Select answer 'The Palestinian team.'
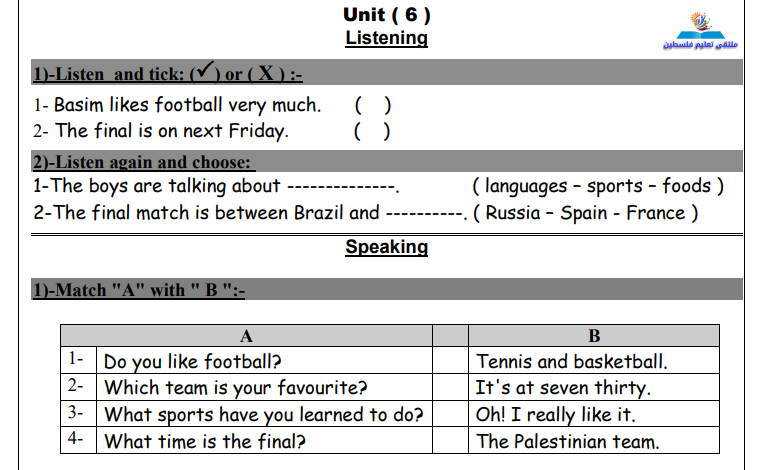 (x=568, y=441)
